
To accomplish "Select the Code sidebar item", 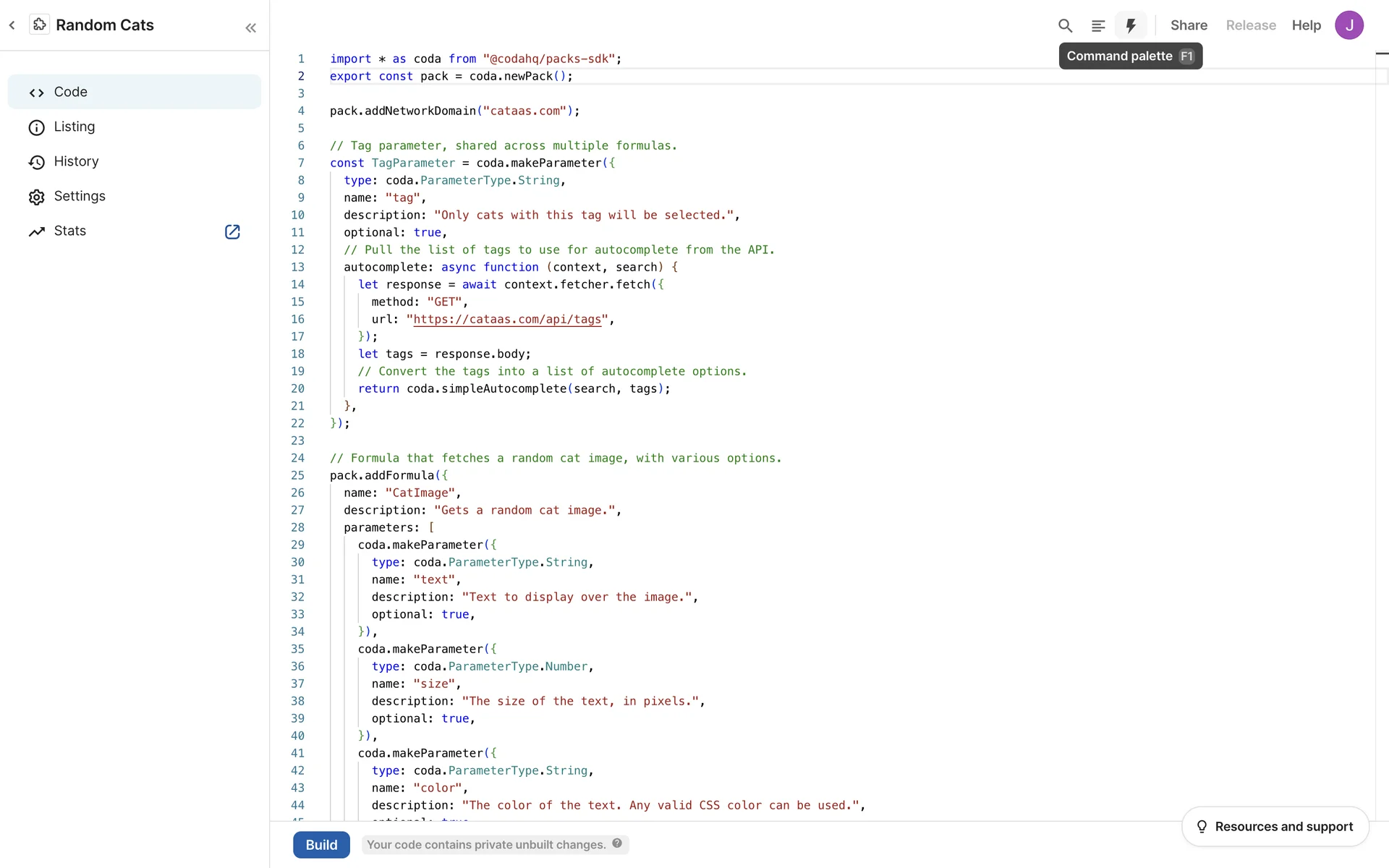I will [134, 92].
